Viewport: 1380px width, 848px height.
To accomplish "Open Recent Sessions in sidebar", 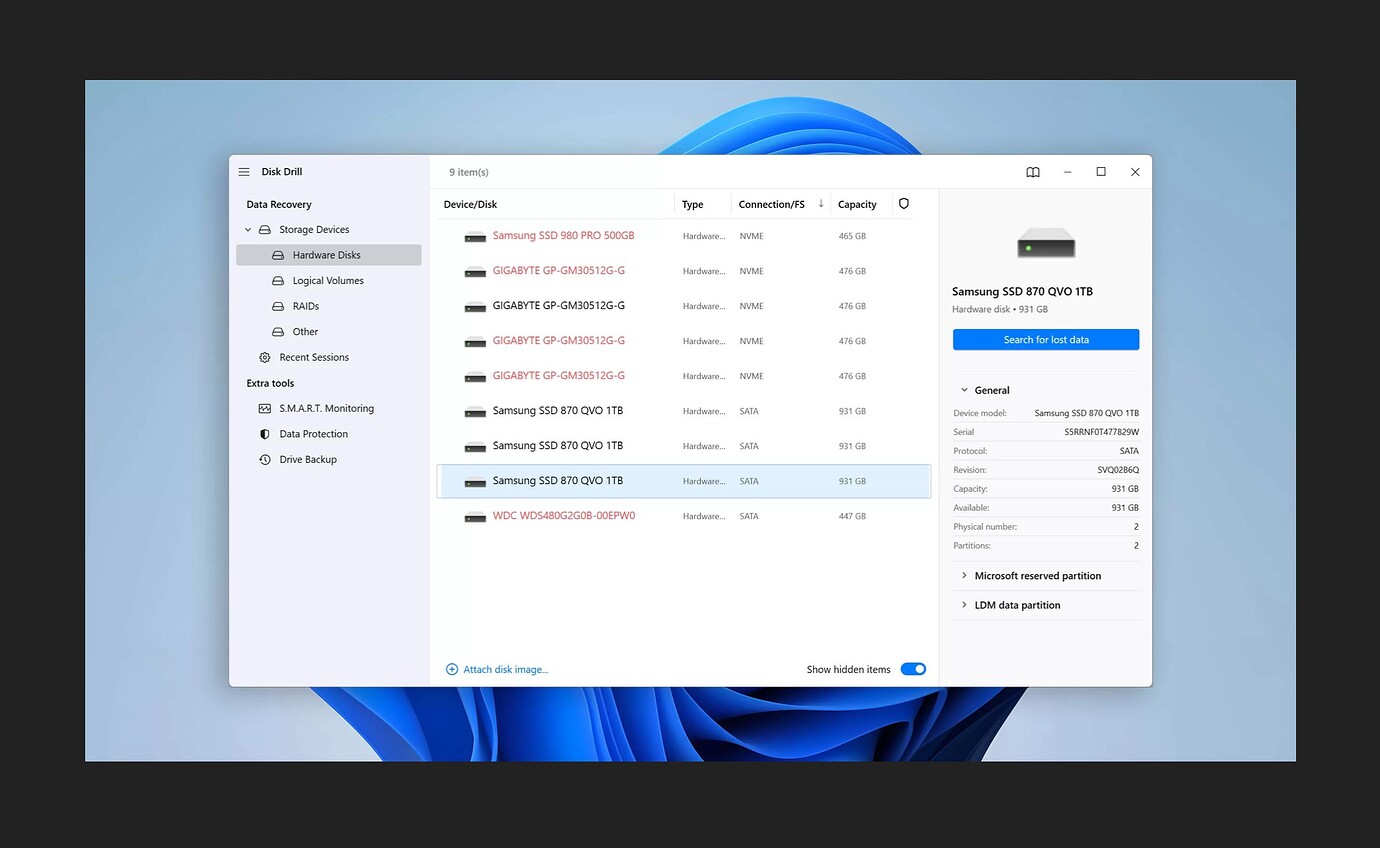I will coord(313,358).
